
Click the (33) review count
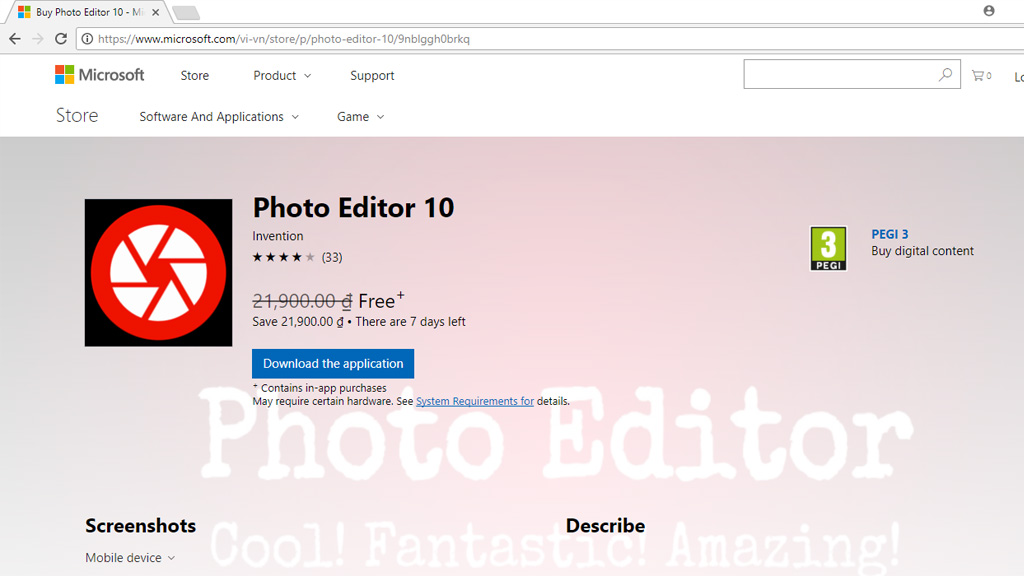point(332,257)
